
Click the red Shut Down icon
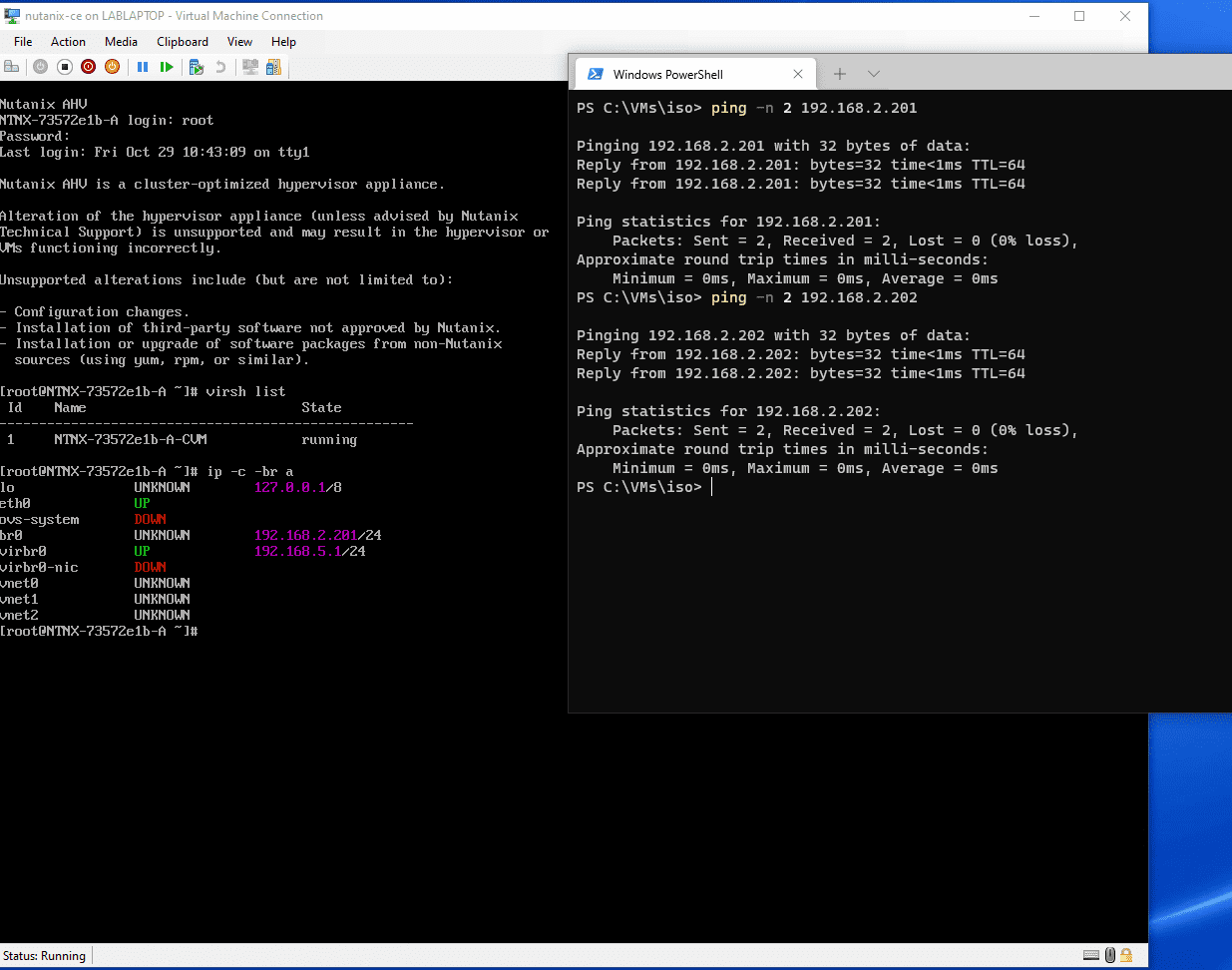(89, 67)
